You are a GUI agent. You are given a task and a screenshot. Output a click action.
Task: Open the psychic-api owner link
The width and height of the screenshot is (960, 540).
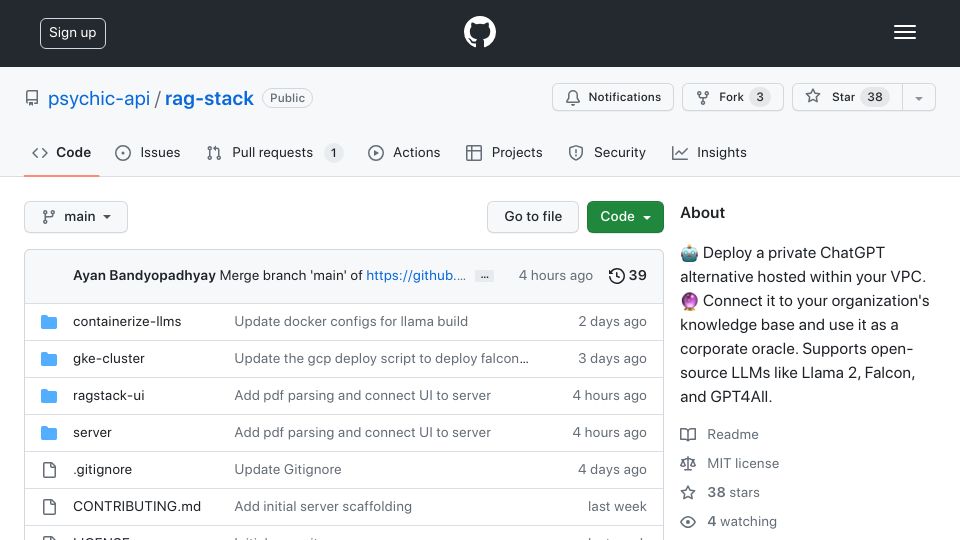tap(99, 98)
